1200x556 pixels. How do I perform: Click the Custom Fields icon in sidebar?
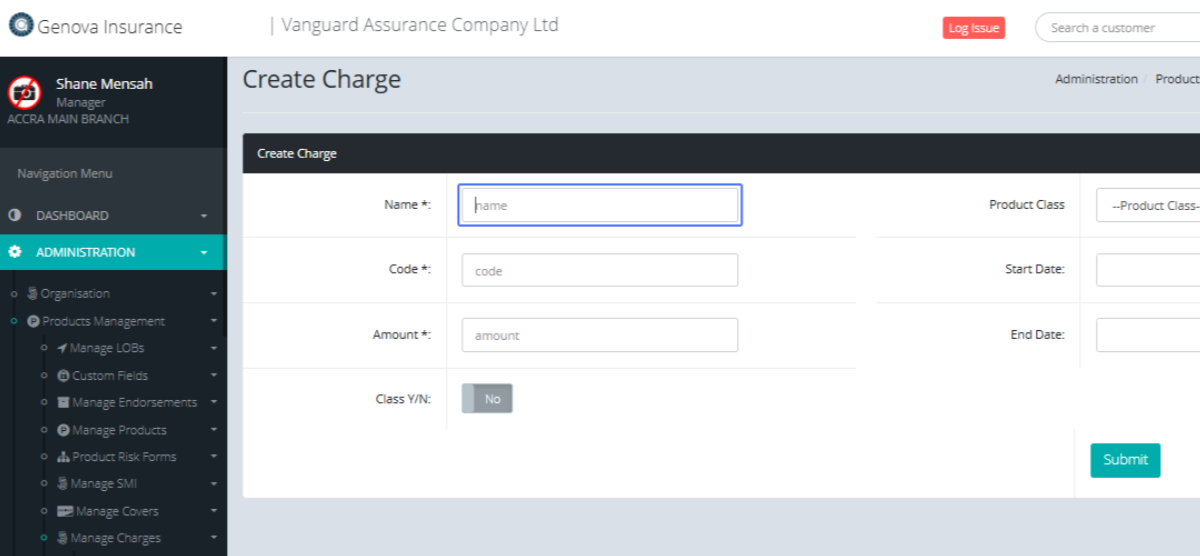[x=63, y=376]
